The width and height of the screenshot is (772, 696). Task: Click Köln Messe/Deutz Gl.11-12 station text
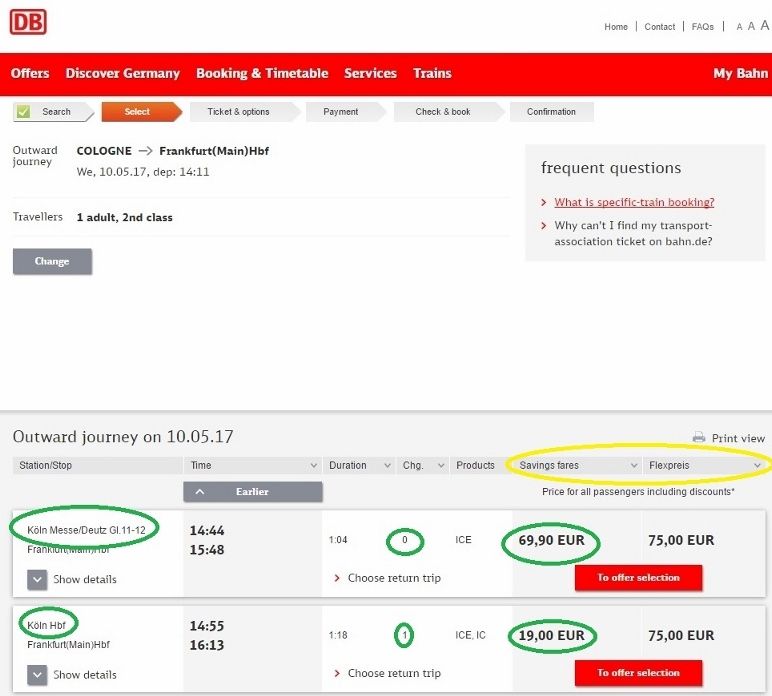[86, 530]
